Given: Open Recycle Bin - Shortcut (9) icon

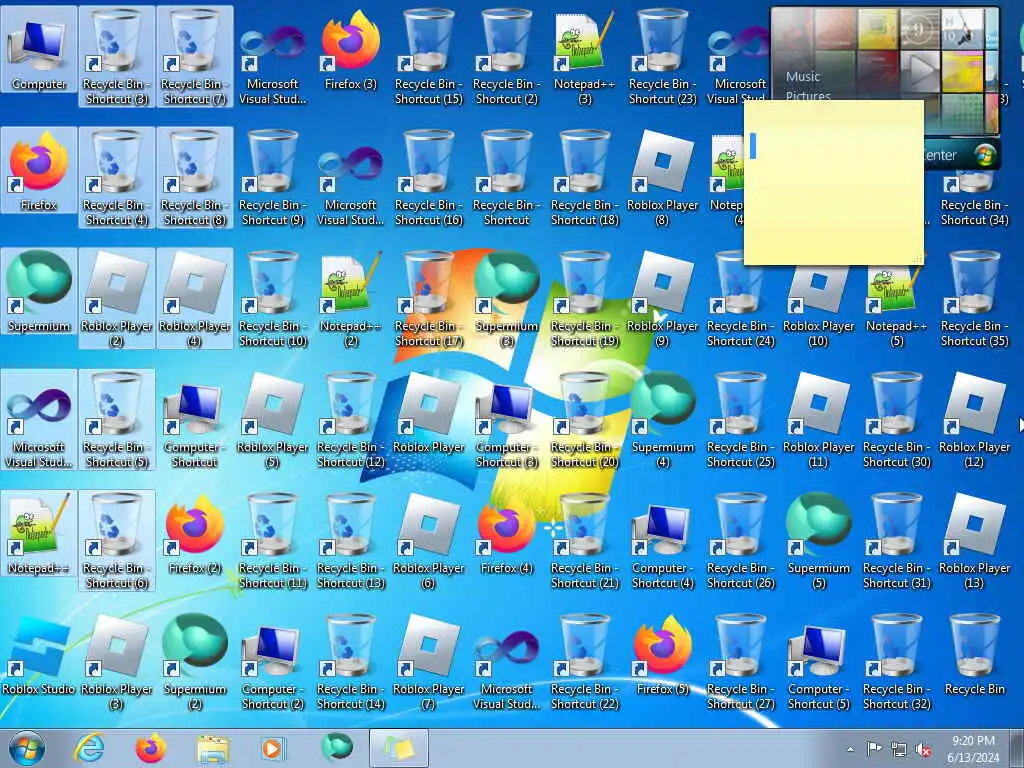Looking at the screenshot, I should tap(272, 178).
